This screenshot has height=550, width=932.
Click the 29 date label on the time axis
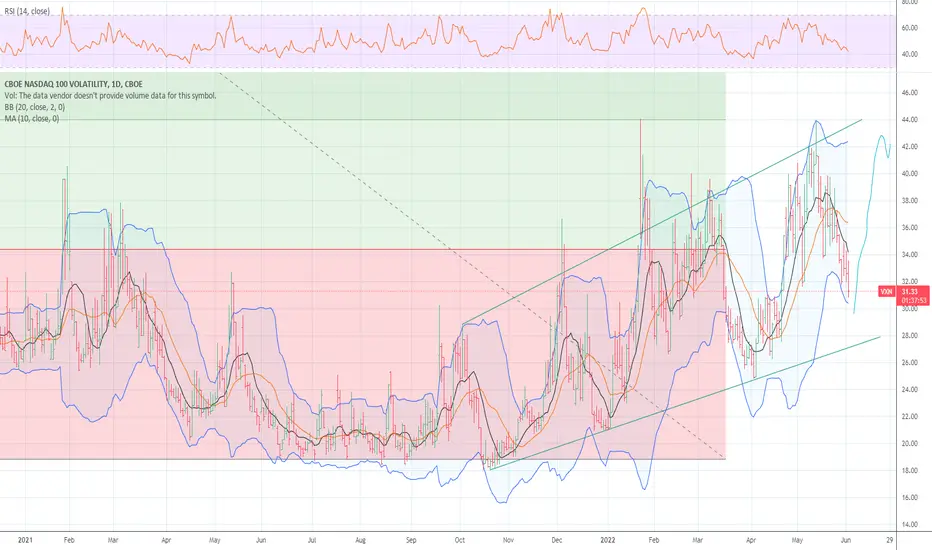889,540
